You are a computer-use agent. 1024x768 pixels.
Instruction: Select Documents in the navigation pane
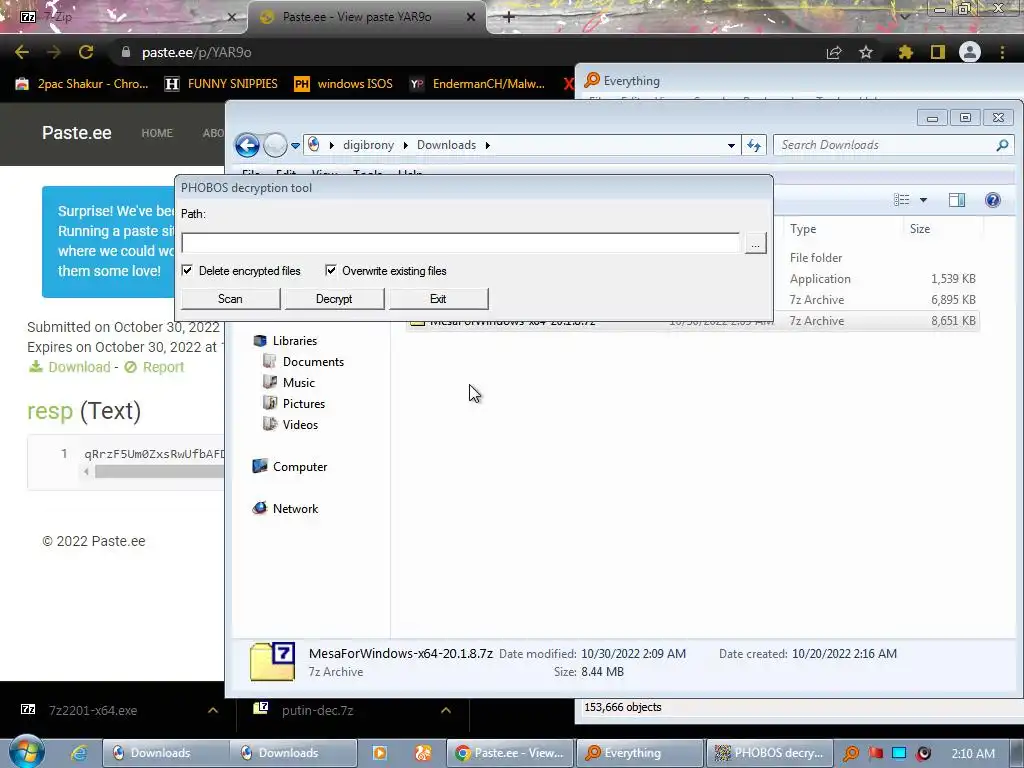[313, 361]
